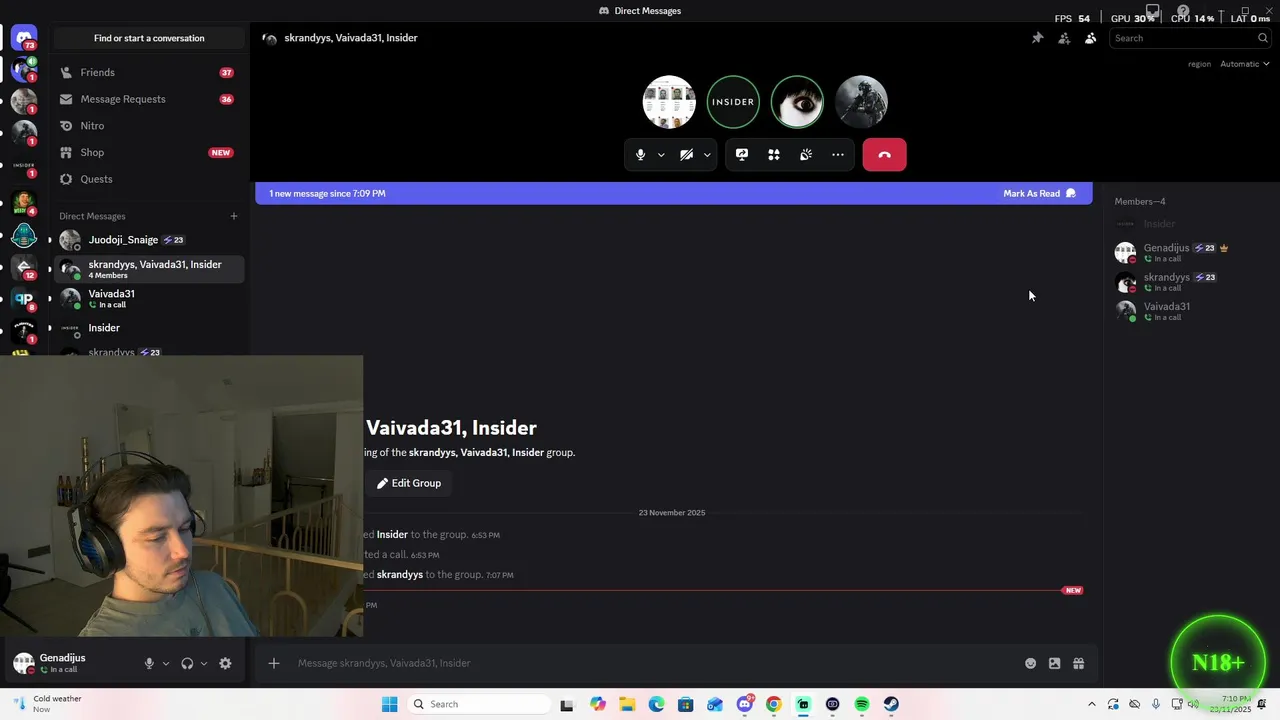Image resolution: width=1280 pixels, height=720 pixels.
Task: Open the camera options chevron in call controls
Action: (x=707, y=155)
